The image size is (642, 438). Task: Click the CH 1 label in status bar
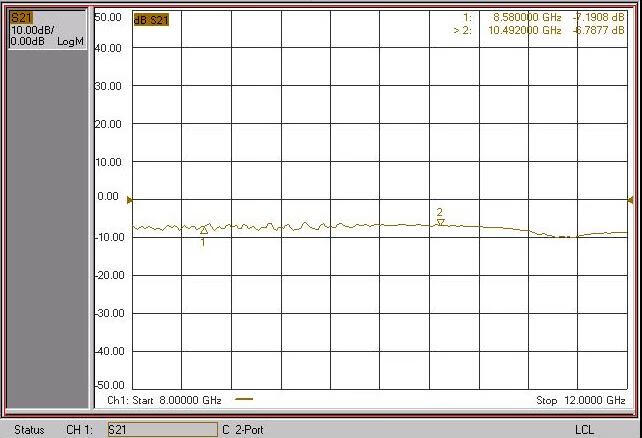pos(80,430)
